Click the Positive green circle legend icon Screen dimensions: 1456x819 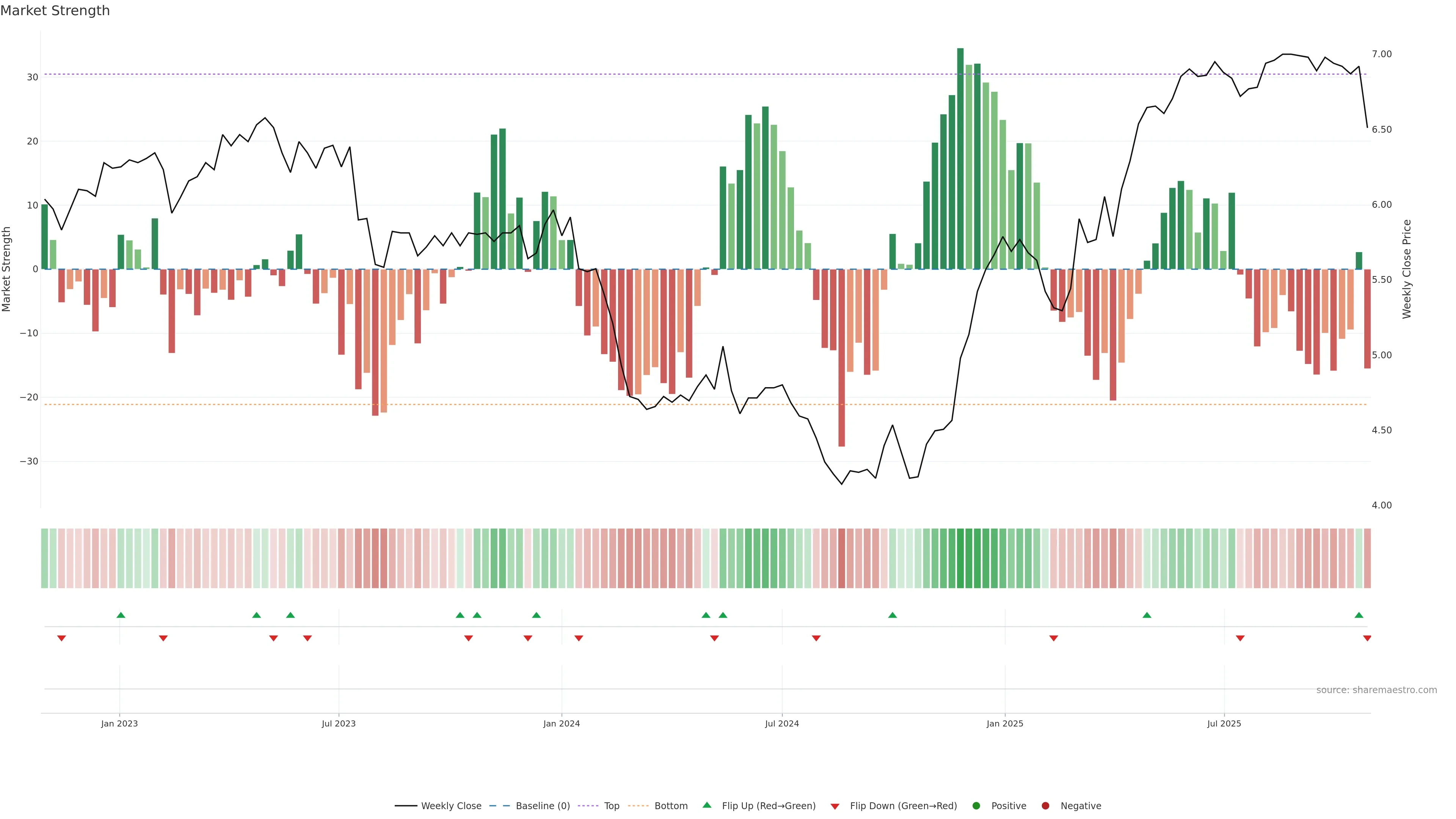click(x=976, y=806)
